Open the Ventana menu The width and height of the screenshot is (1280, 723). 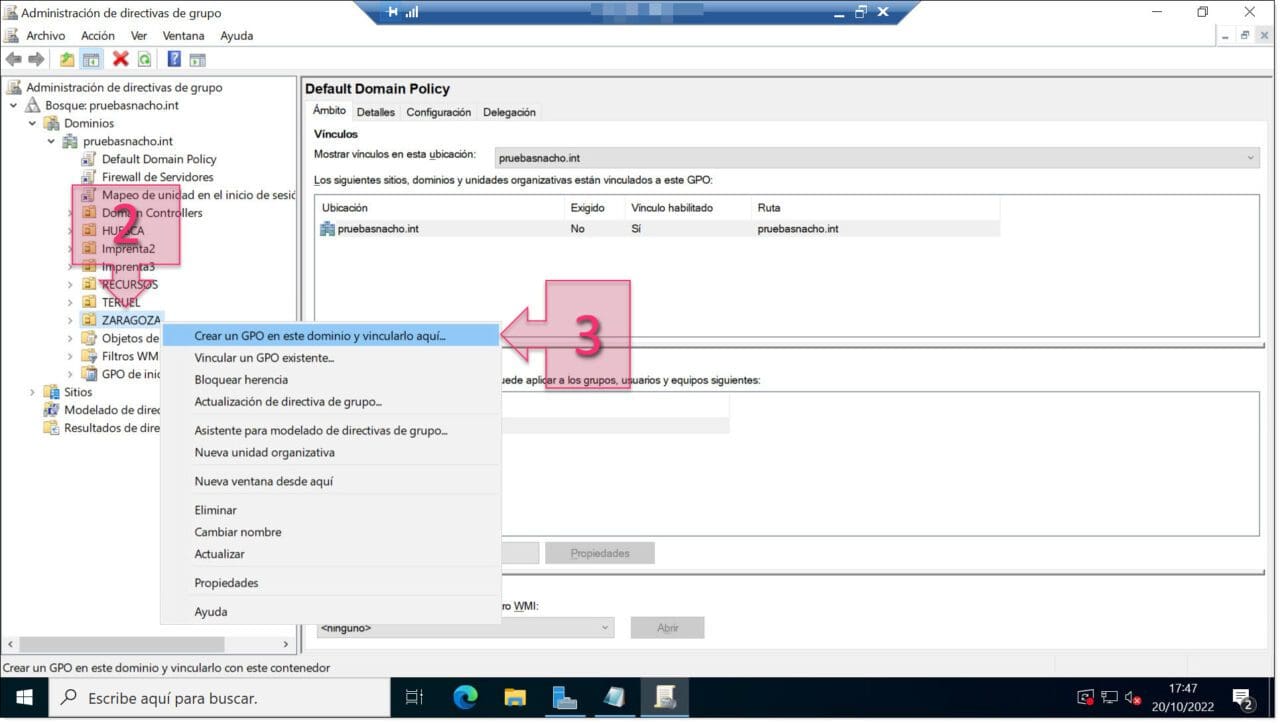coord(183,35)
